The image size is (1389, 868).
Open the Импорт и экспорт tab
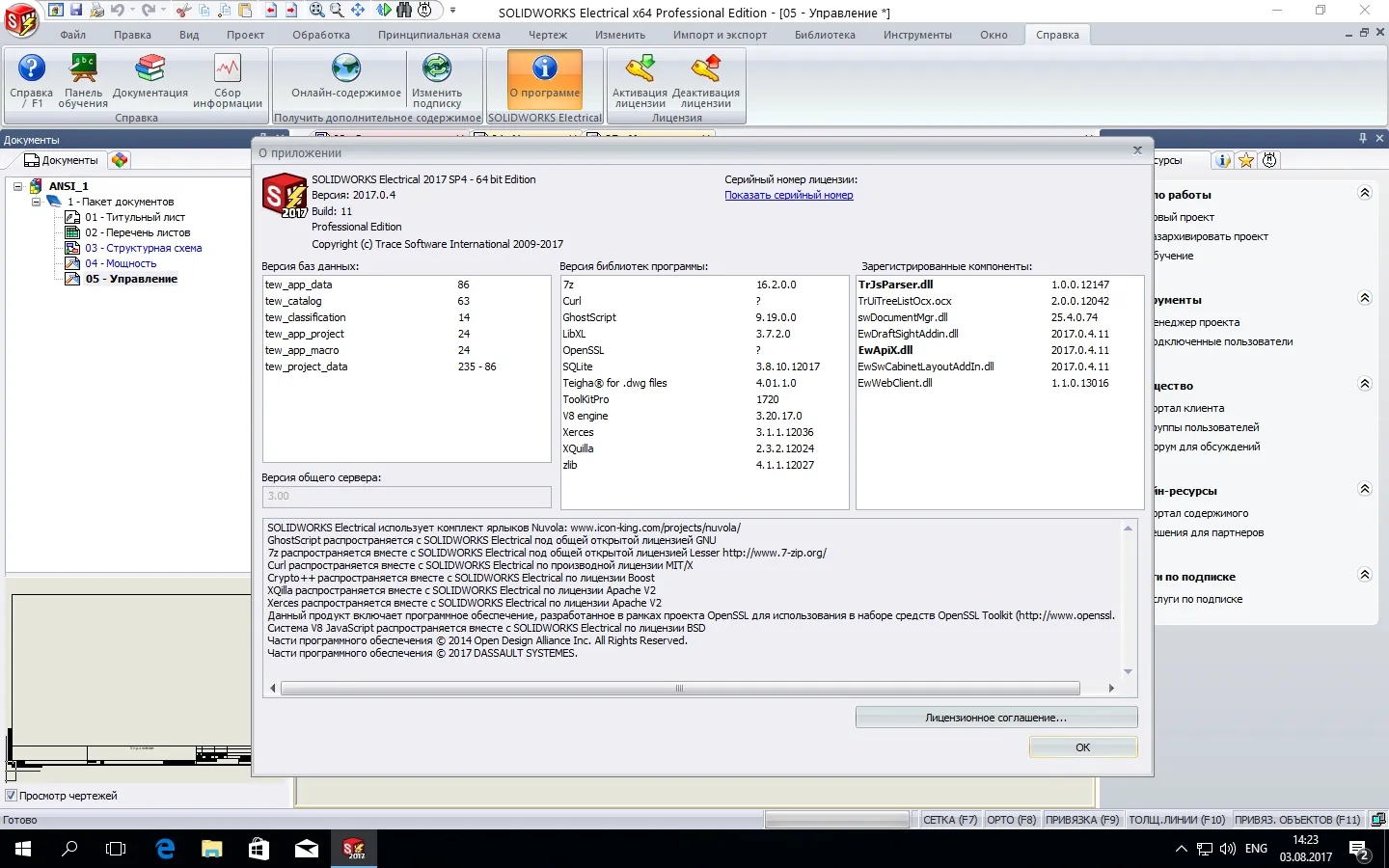[x=721, y=35]
